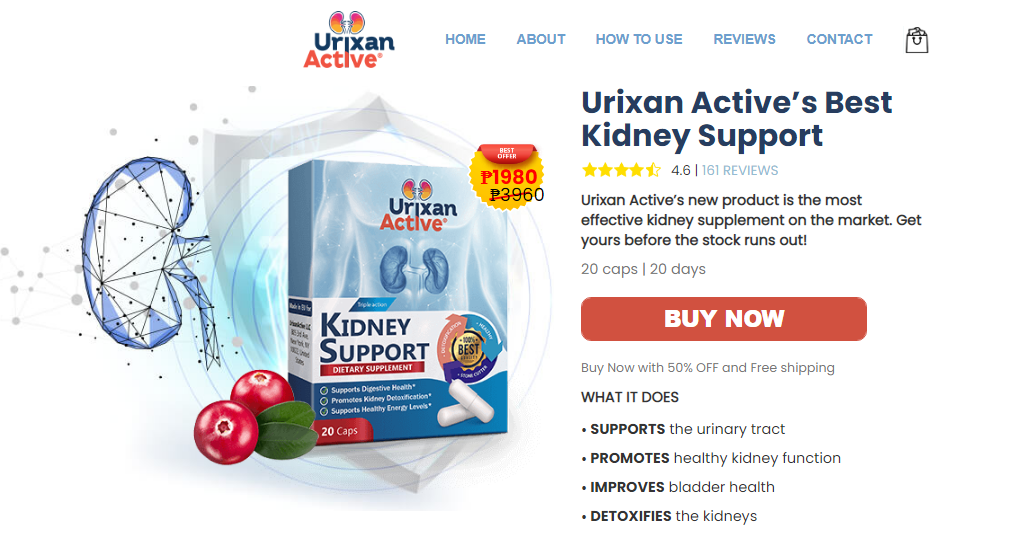This screenshot has width=1019, height=539.
Task: Open the 161 Reviews link
Action: [740, 170]
